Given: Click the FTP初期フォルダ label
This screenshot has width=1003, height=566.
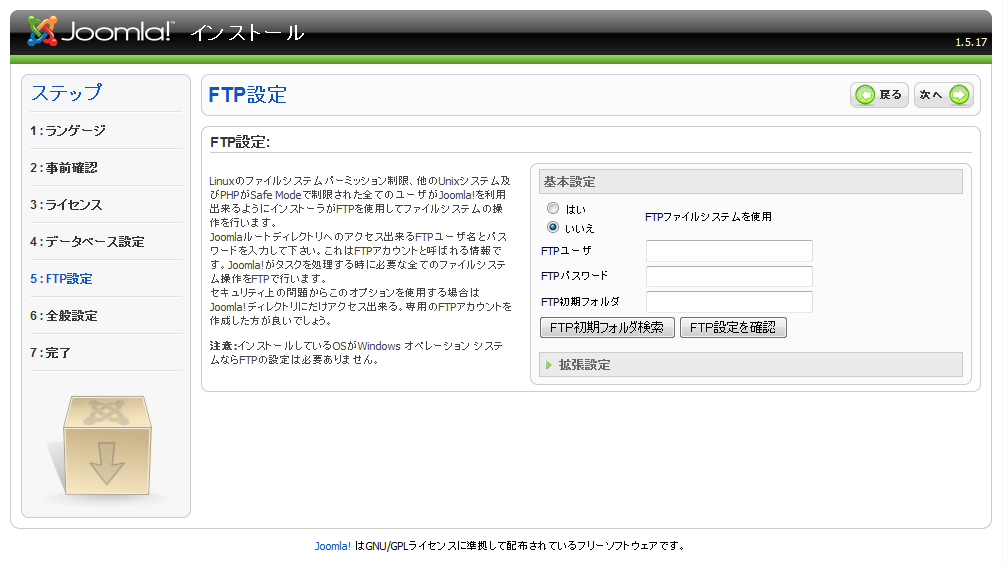Looking at the screenshot, I should pos(580,301).
